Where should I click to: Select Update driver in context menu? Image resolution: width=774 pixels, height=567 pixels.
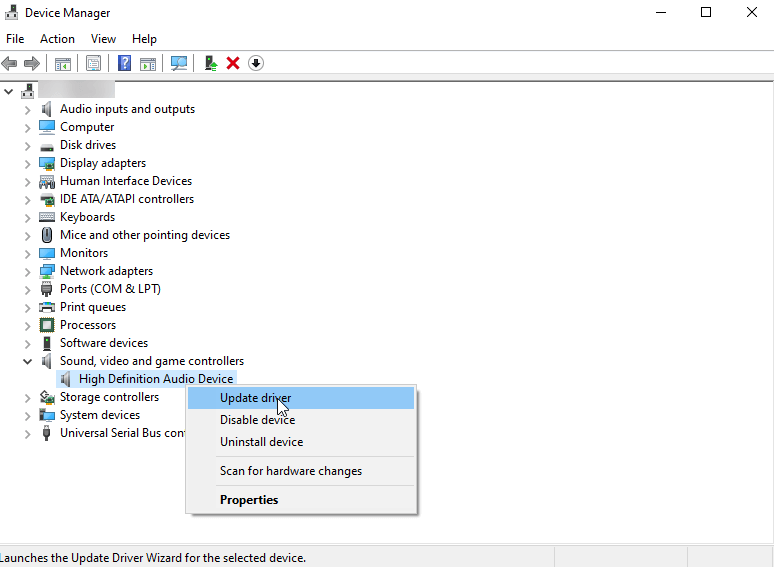click(256, 398)
